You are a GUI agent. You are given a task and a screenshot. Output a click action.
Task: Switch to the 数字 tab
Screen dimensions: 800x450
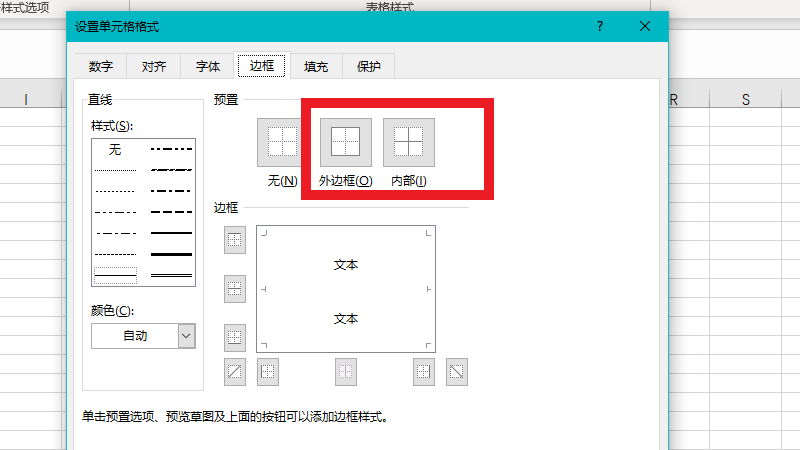pyautogui.click(x=100, y=67)
